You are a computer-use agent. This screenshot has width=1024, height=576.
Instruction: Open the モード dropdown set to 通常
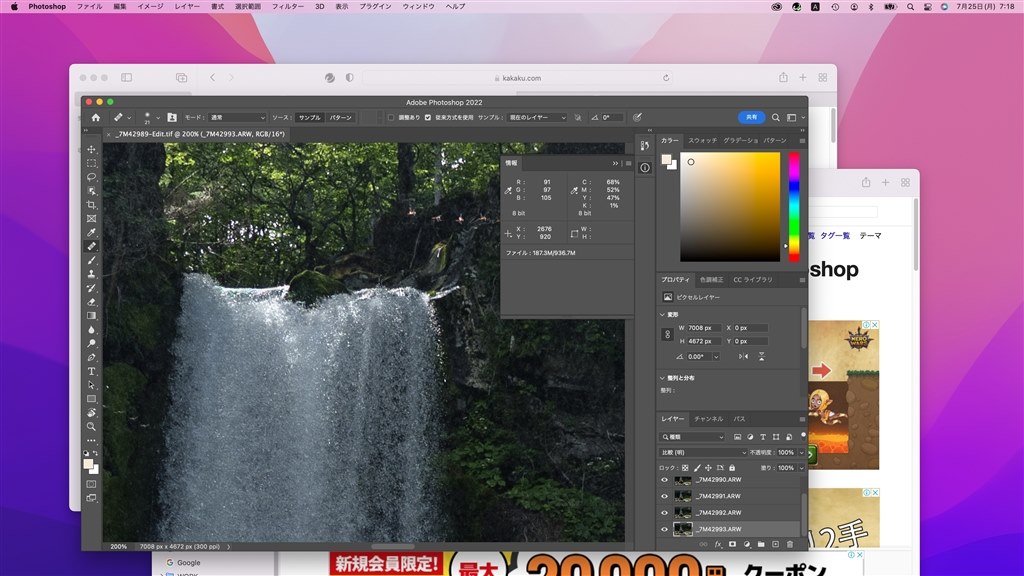pos(237,117)
